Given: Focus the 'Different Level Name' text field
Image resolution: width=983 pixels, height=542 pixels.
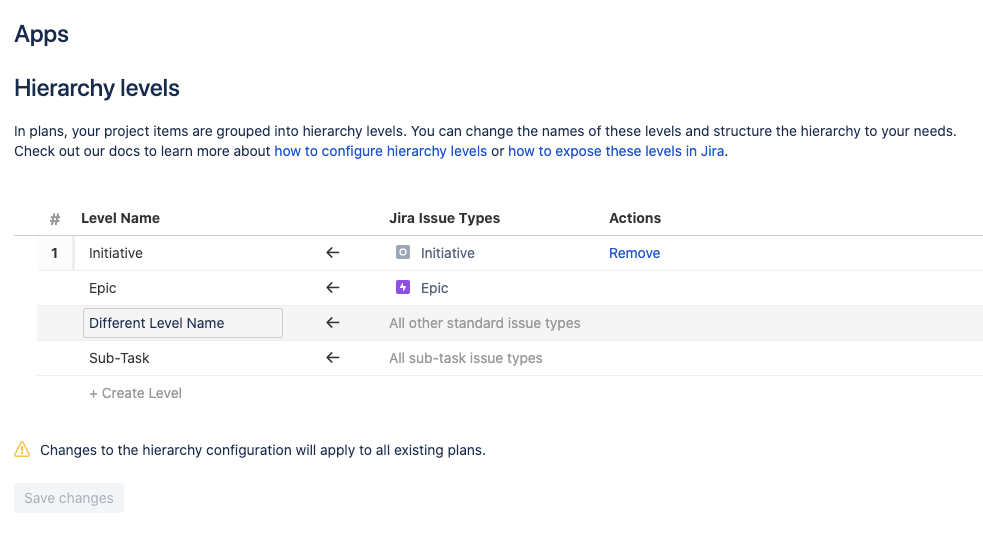Looking at the screenshot, I should coord(182,323).
